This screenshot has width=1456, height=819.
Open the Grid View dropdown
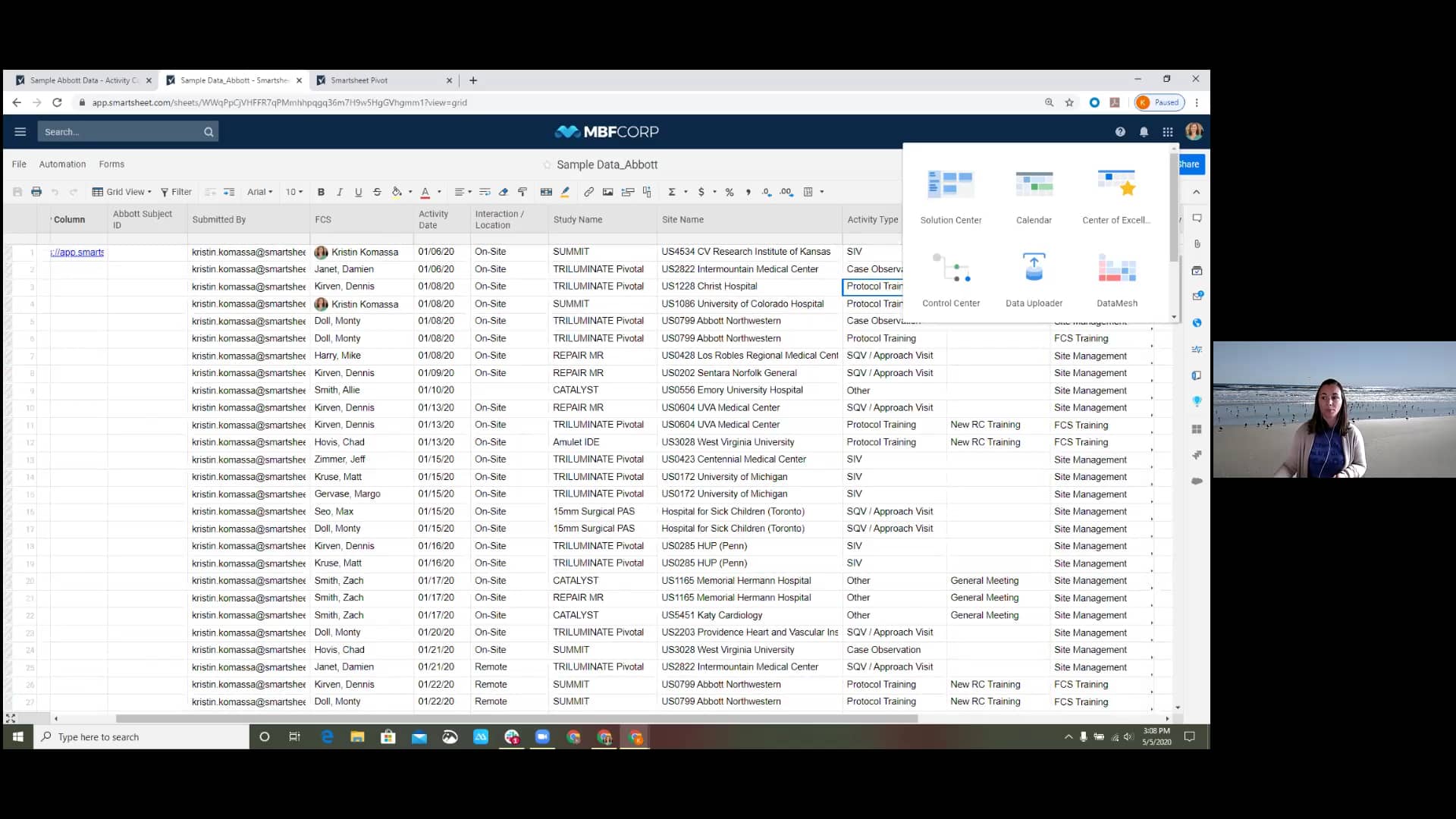[122, 192]
